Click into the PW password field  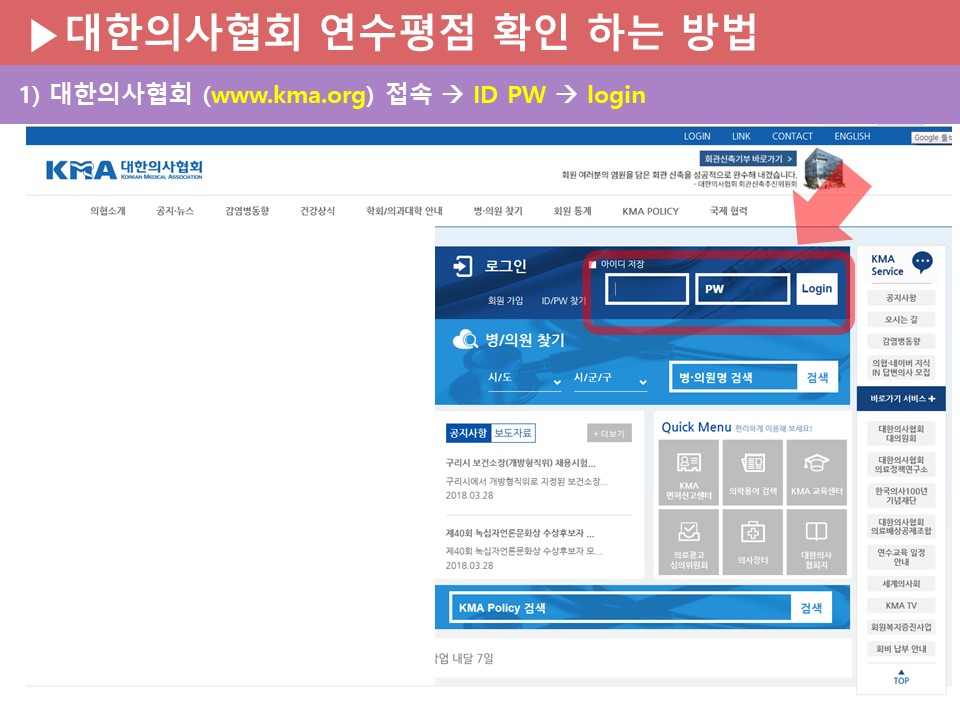coord(742,289)
